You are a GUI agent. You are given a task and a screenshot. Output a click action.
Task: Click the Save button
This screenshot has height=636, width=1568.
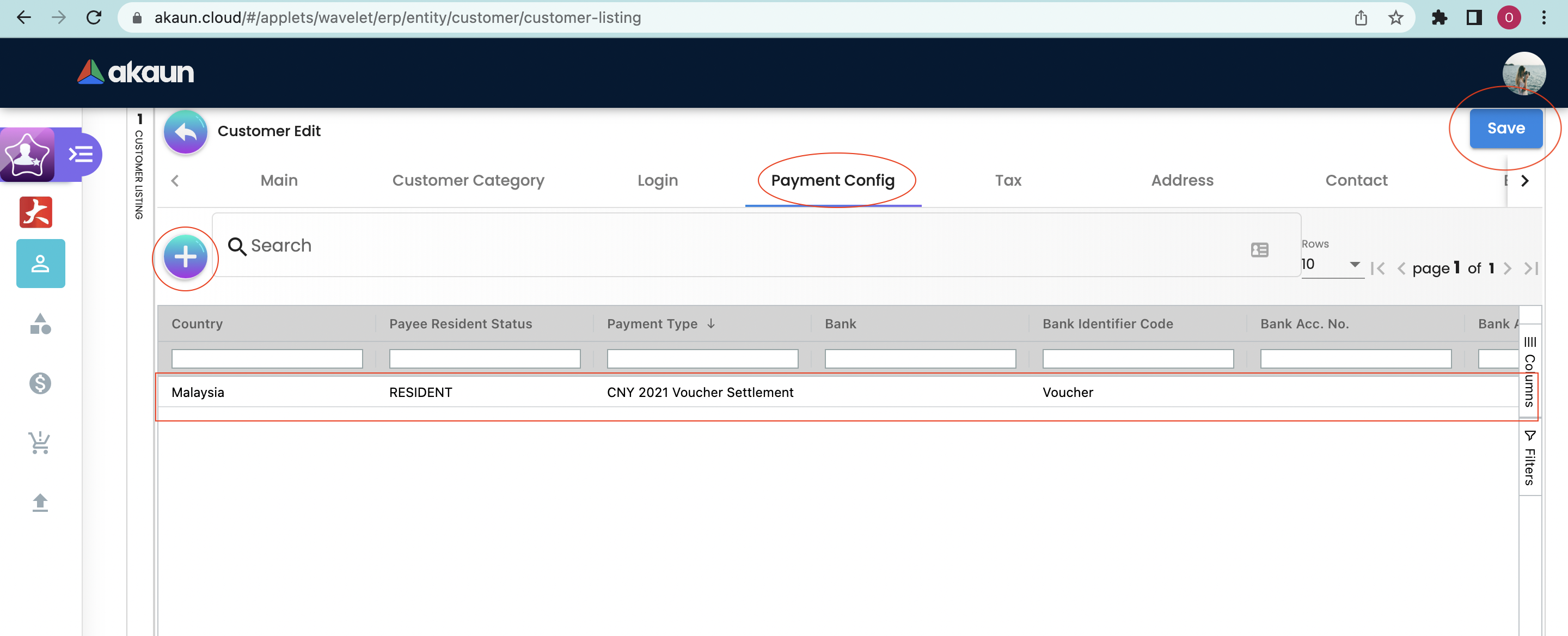pos(1505,129)
